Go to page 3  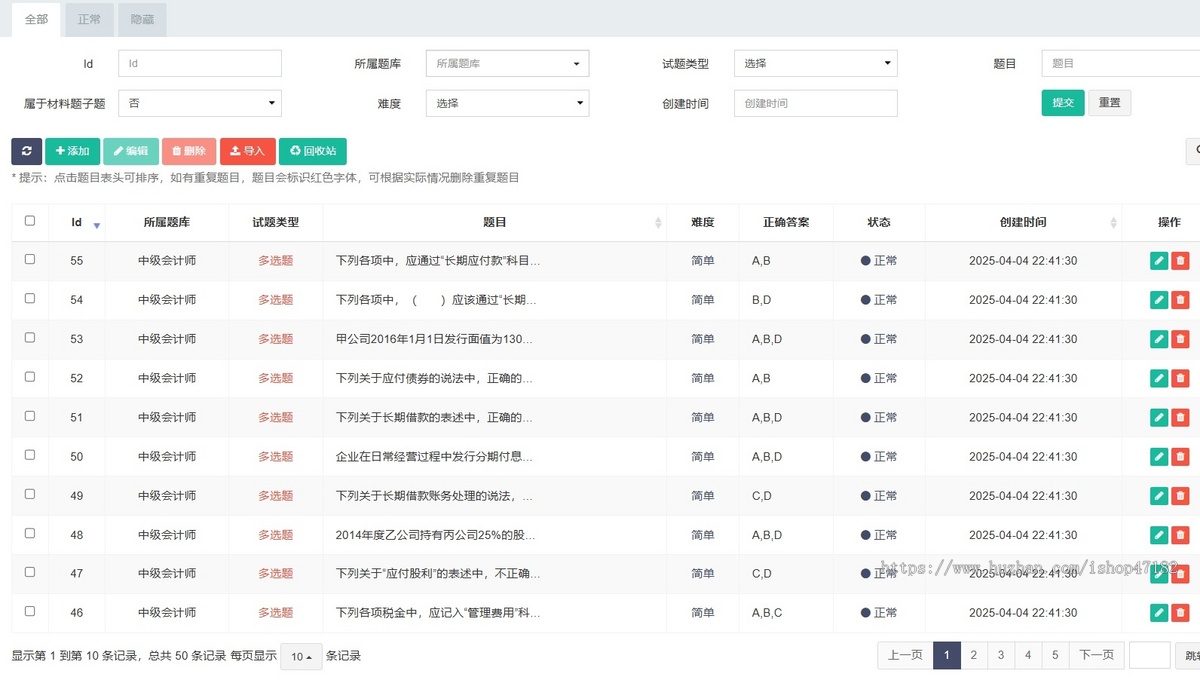[1000, 655]
